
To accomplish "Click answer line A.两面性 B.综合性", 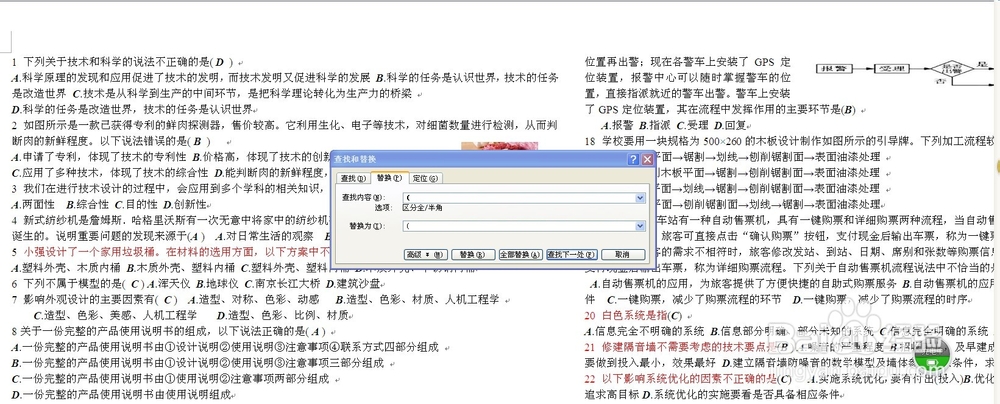I will click(110, 204).
